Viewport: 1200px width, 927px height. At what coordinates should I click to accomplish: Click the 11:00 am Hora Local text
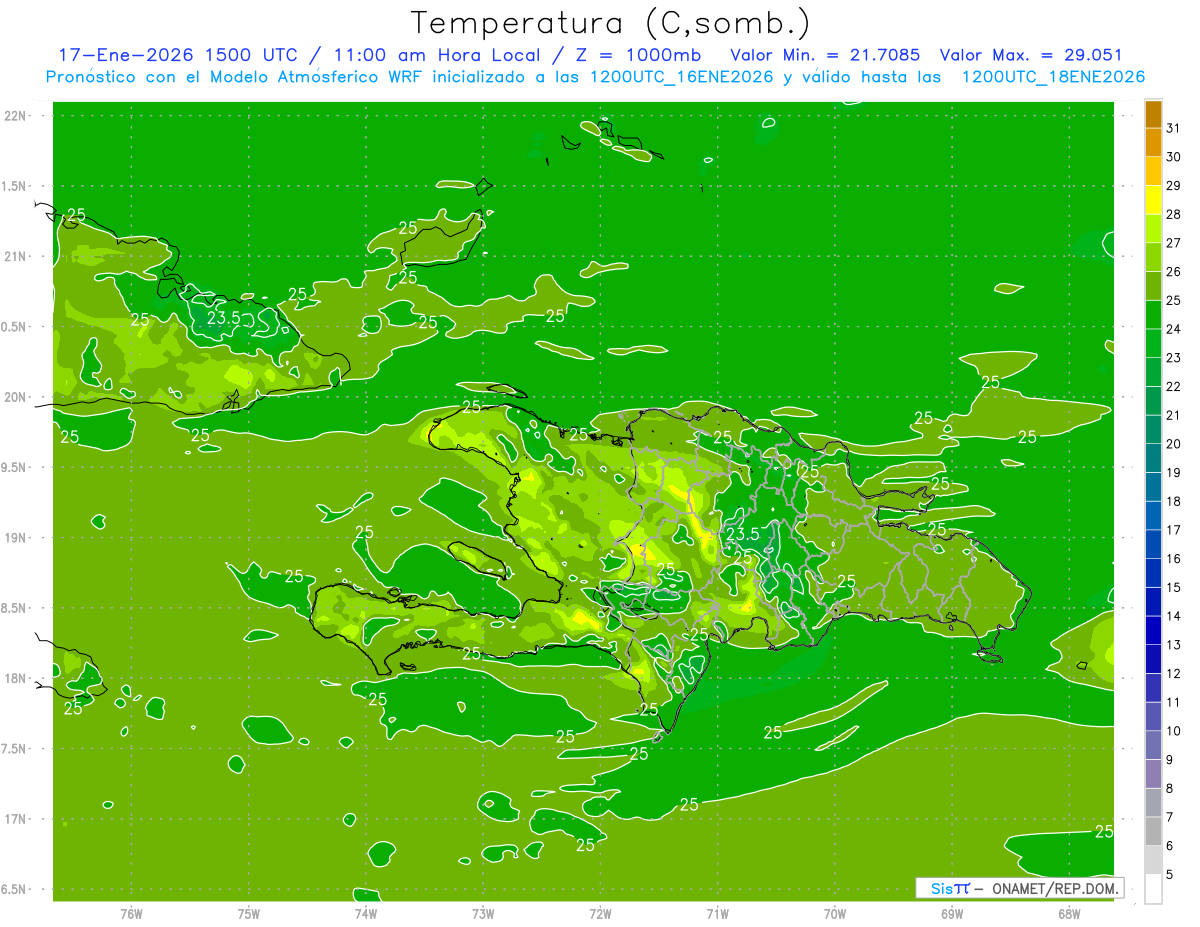(x=450, y=55)
